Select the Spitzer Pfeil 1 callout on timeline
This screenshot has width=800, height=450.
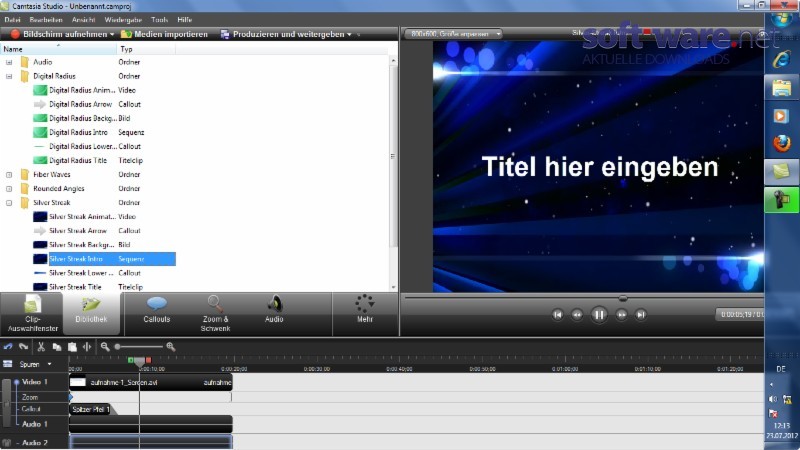click(90, 409)
